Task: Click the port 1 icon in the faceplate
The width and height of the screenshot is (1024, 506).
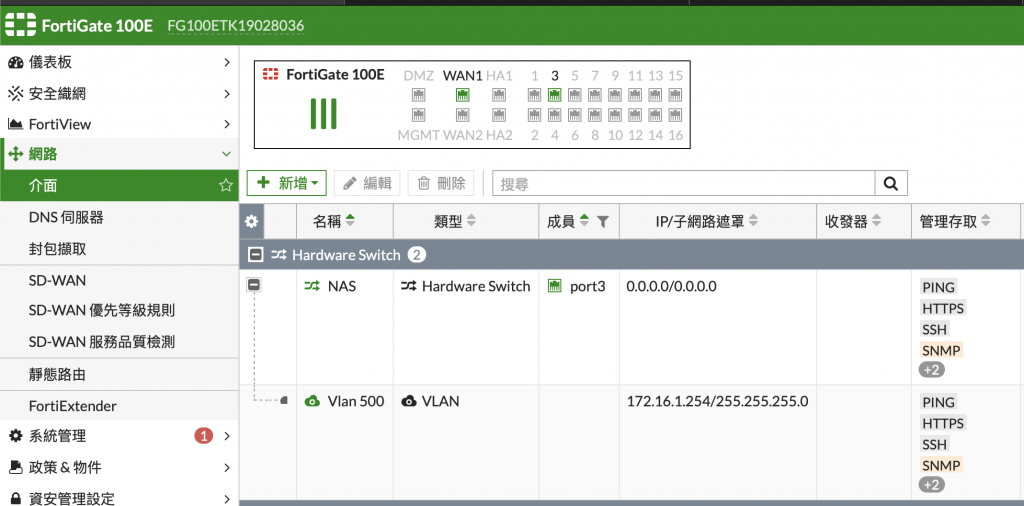Action: point(534,95)
